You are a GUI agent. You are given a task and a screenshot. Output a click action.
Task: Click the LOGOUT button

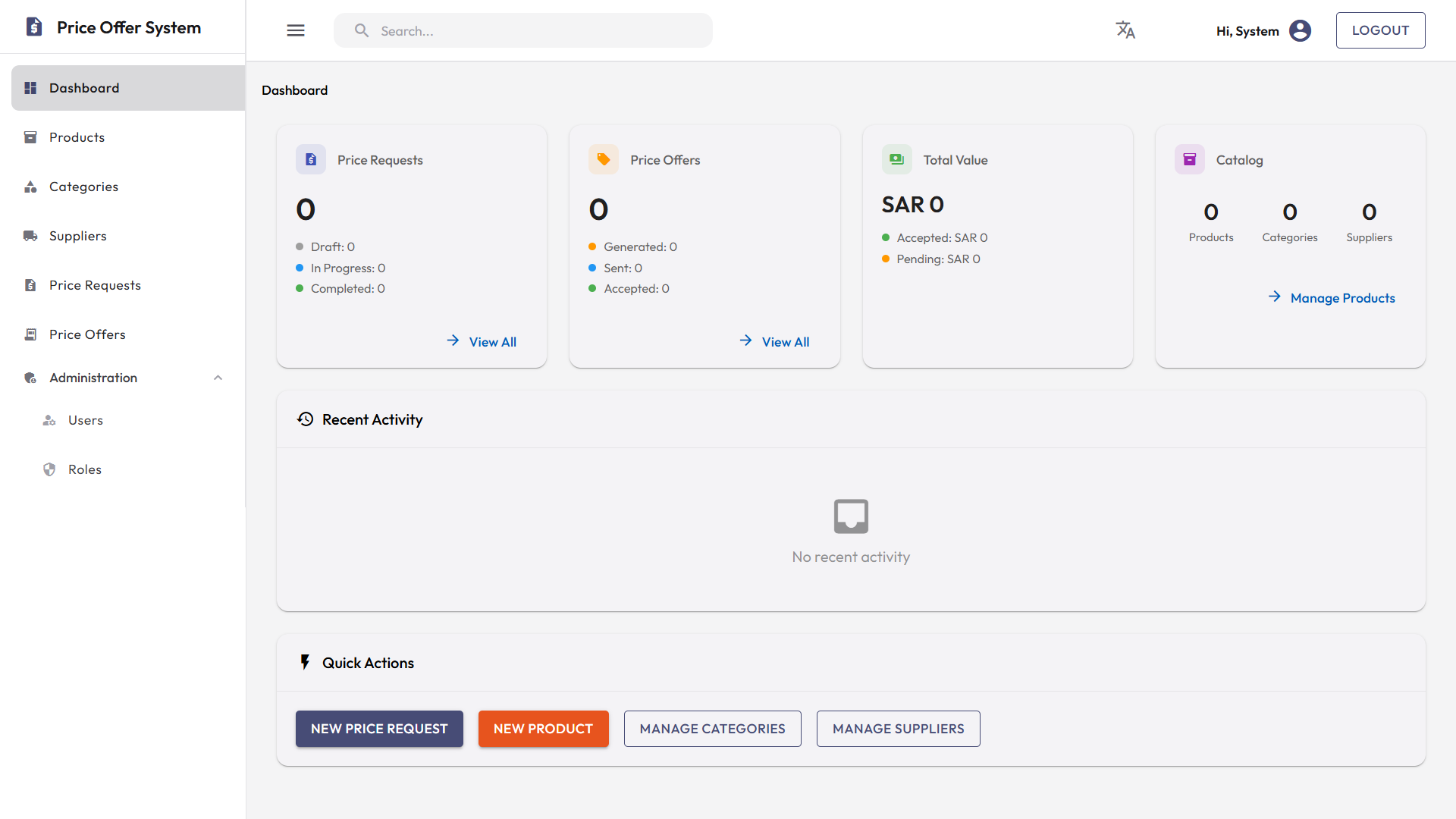pyautogui.click(x=1380, y=30)
